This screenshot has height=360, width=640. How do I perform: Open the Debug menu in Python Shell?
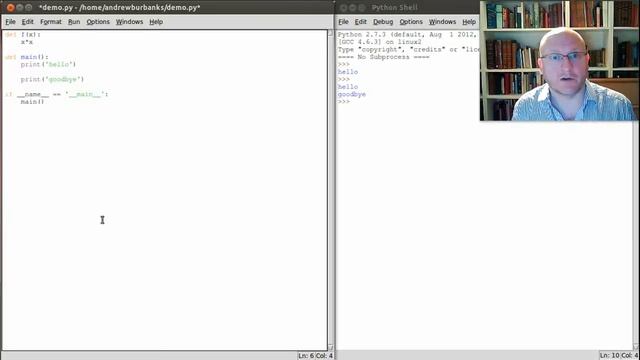click(x=383, y=22)
